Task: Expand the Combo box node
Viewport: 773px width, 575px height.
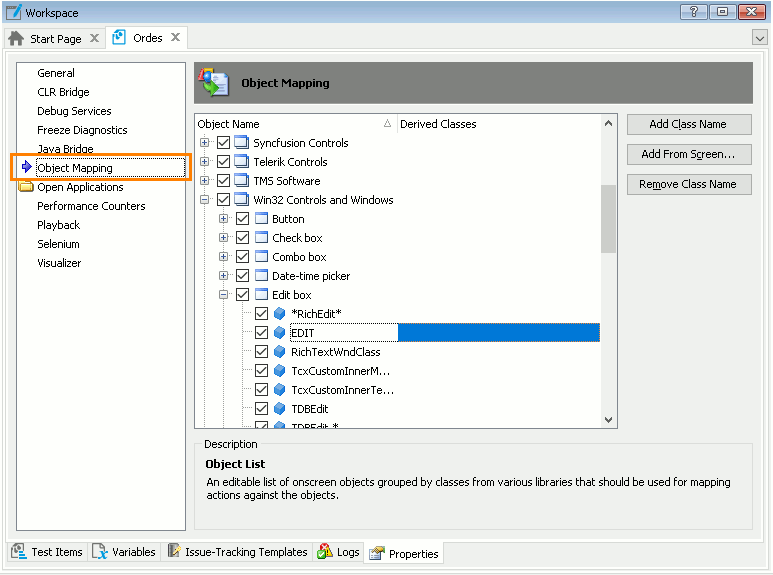Action: [224, 257]
